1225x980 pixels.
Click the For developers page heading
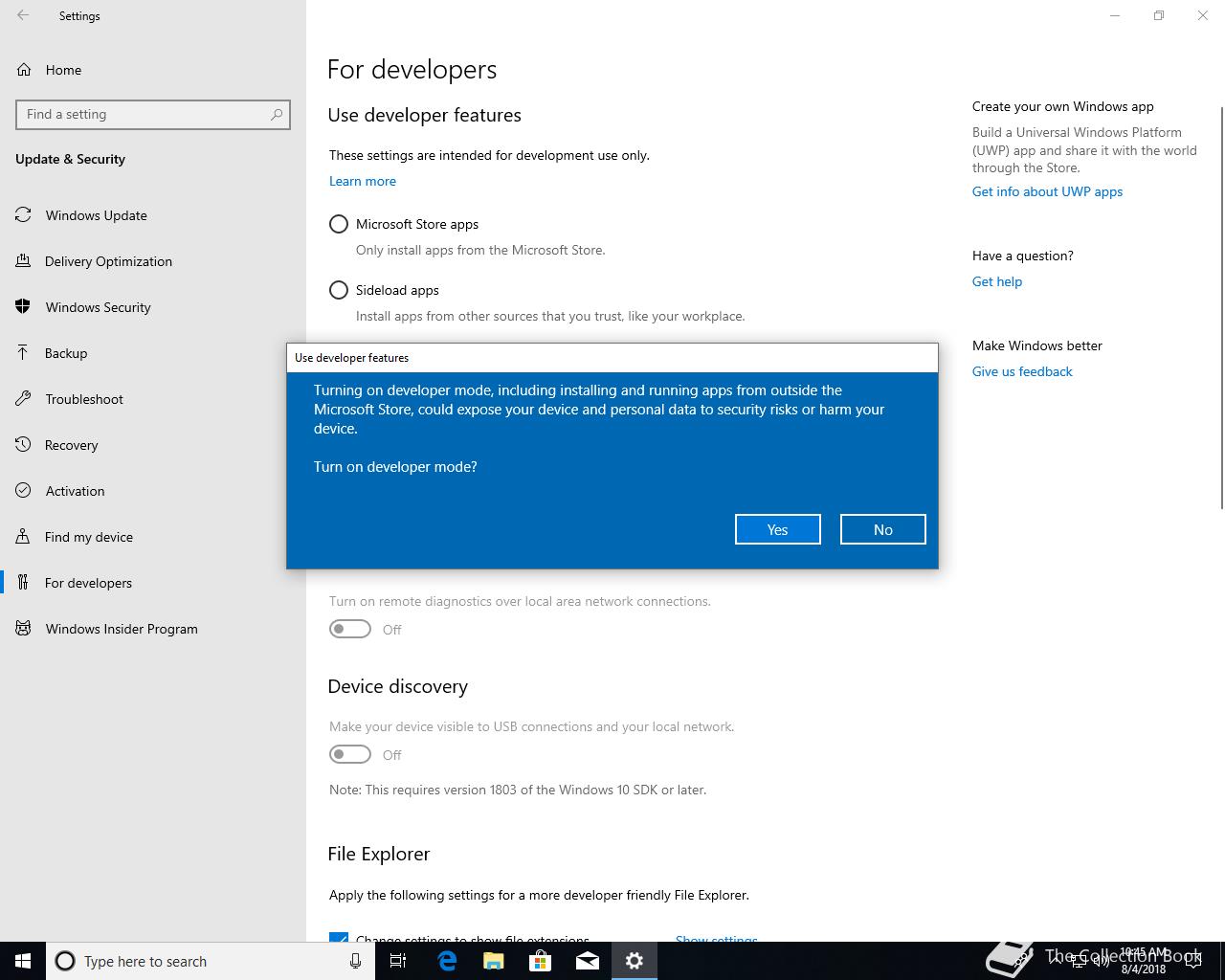(412, 70)
